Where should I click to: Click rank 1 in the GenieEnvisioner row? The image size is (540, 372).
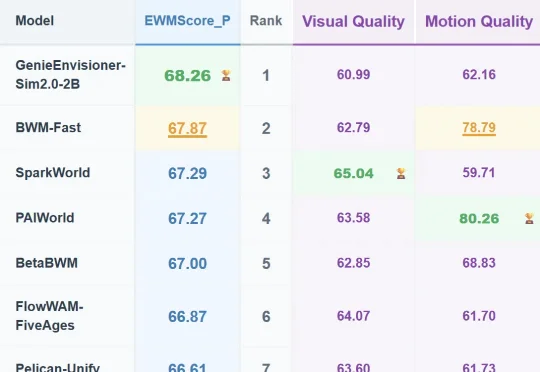pos(266,75)
